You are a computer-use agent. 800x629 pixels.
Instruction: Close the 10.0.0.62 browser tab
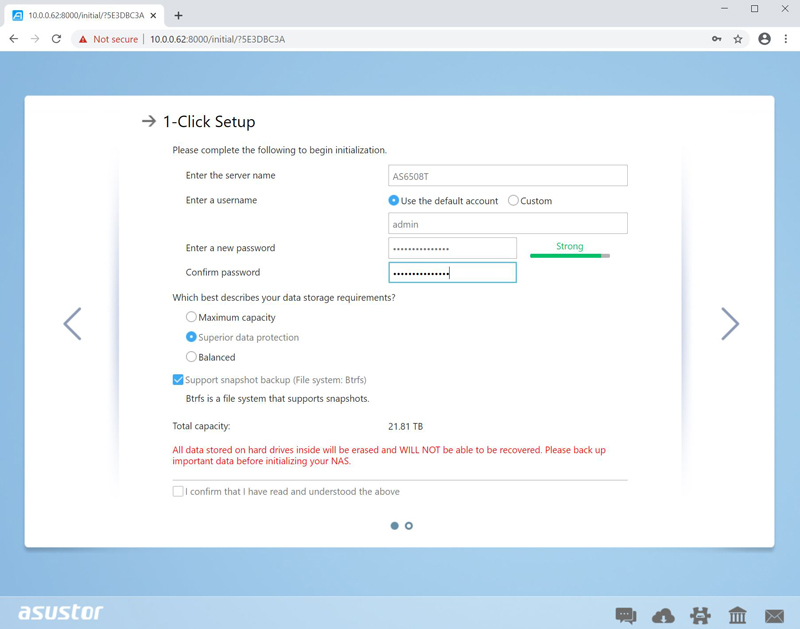153,15
